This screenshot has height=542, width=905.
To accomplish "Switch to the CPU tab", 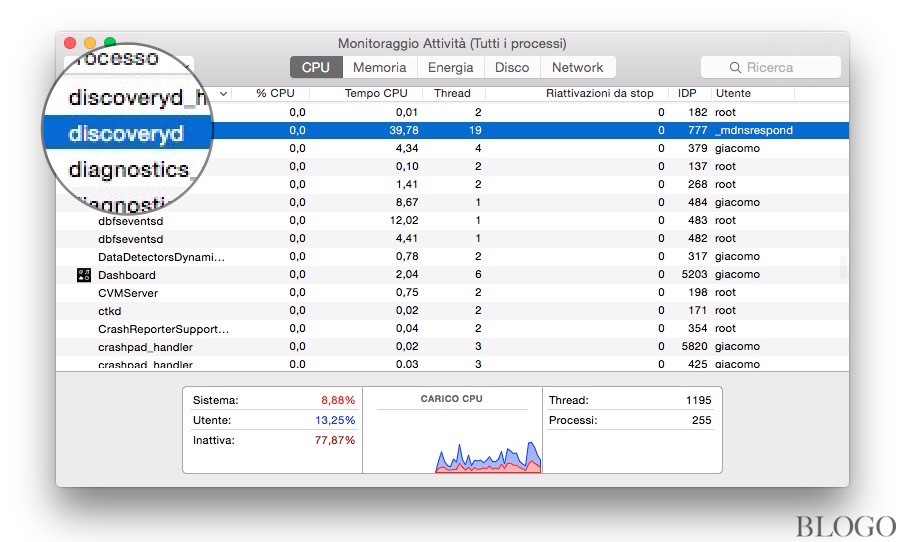I will pyautogui.click(x=316, y=68).
